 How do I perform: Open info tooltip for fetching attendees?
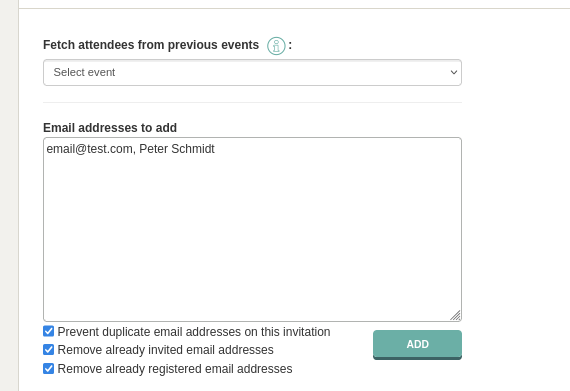tap(276, 46)
